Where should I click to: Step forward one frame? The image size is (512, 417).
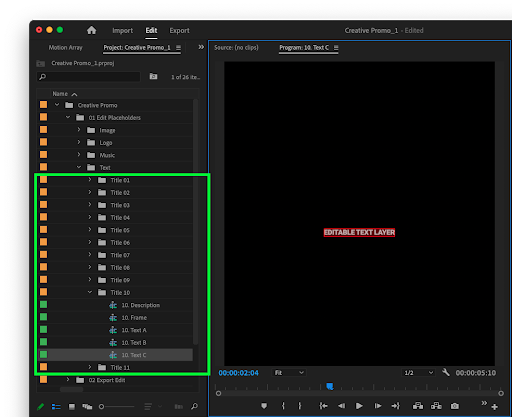[378, 406]
